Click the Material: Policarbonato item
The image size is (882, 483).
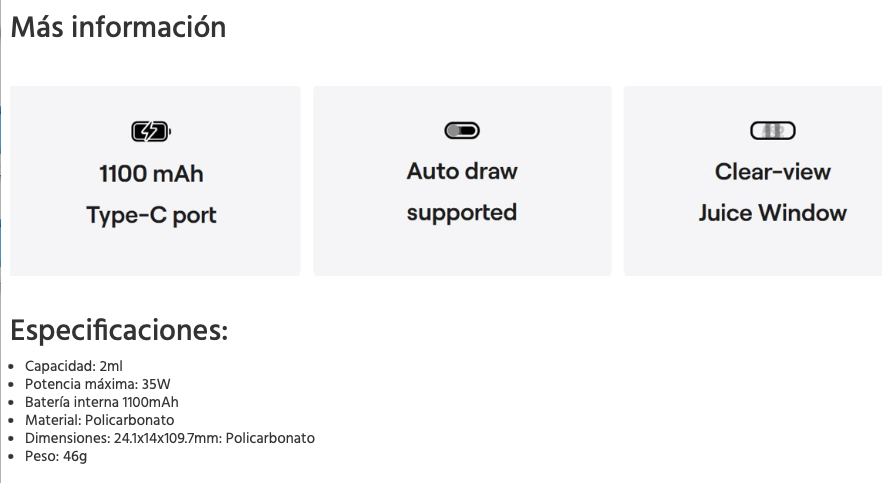pos(100,420)
